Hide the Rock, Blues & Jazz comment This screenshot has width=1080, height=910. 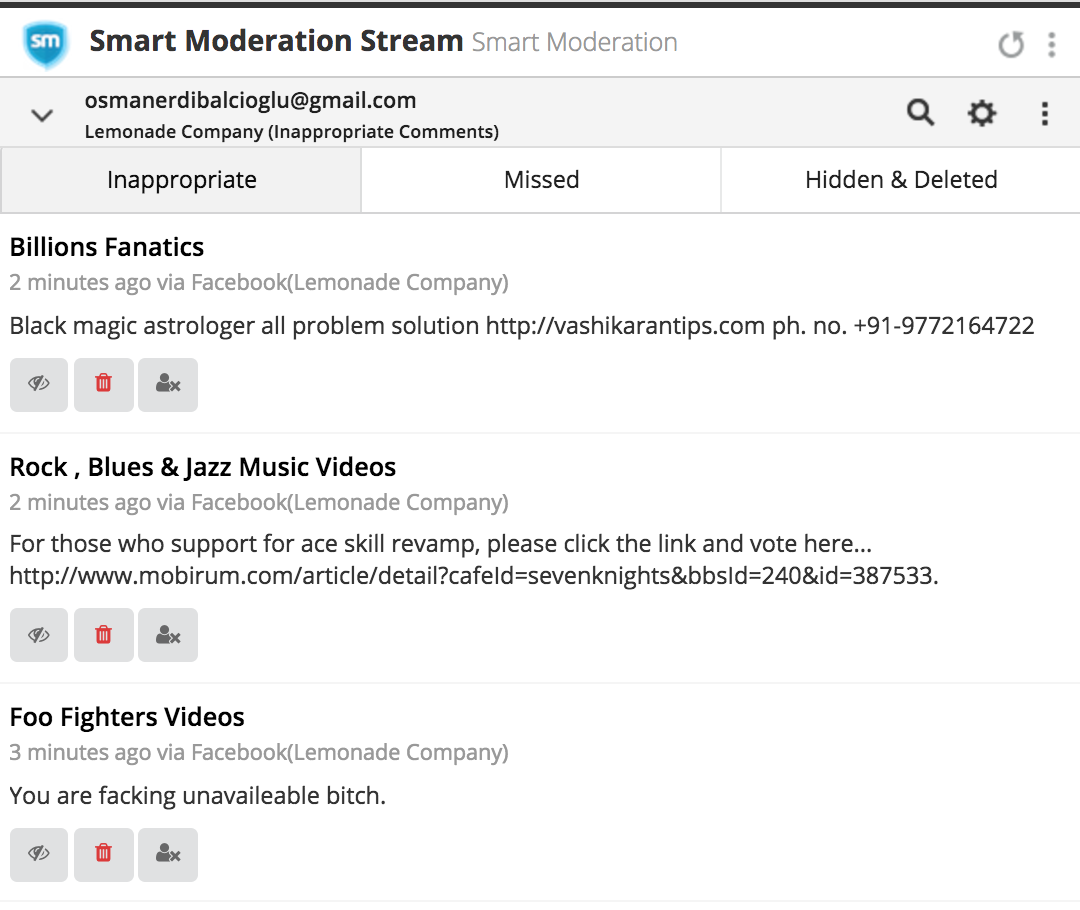tap(39, 635)
